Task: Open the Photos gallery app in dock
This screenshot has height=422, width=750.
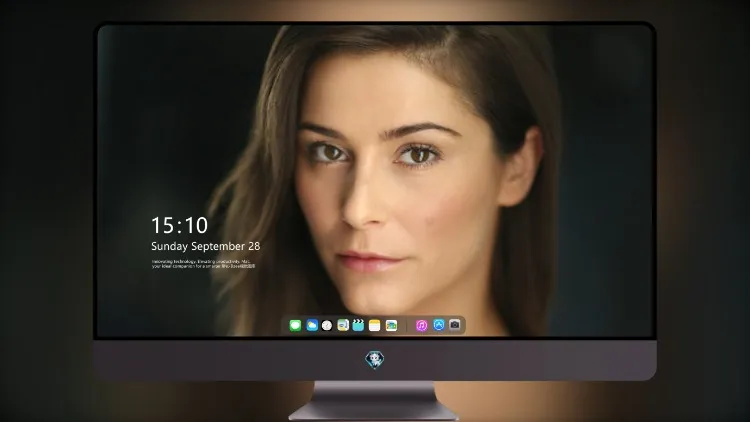Action: [391, 325]
